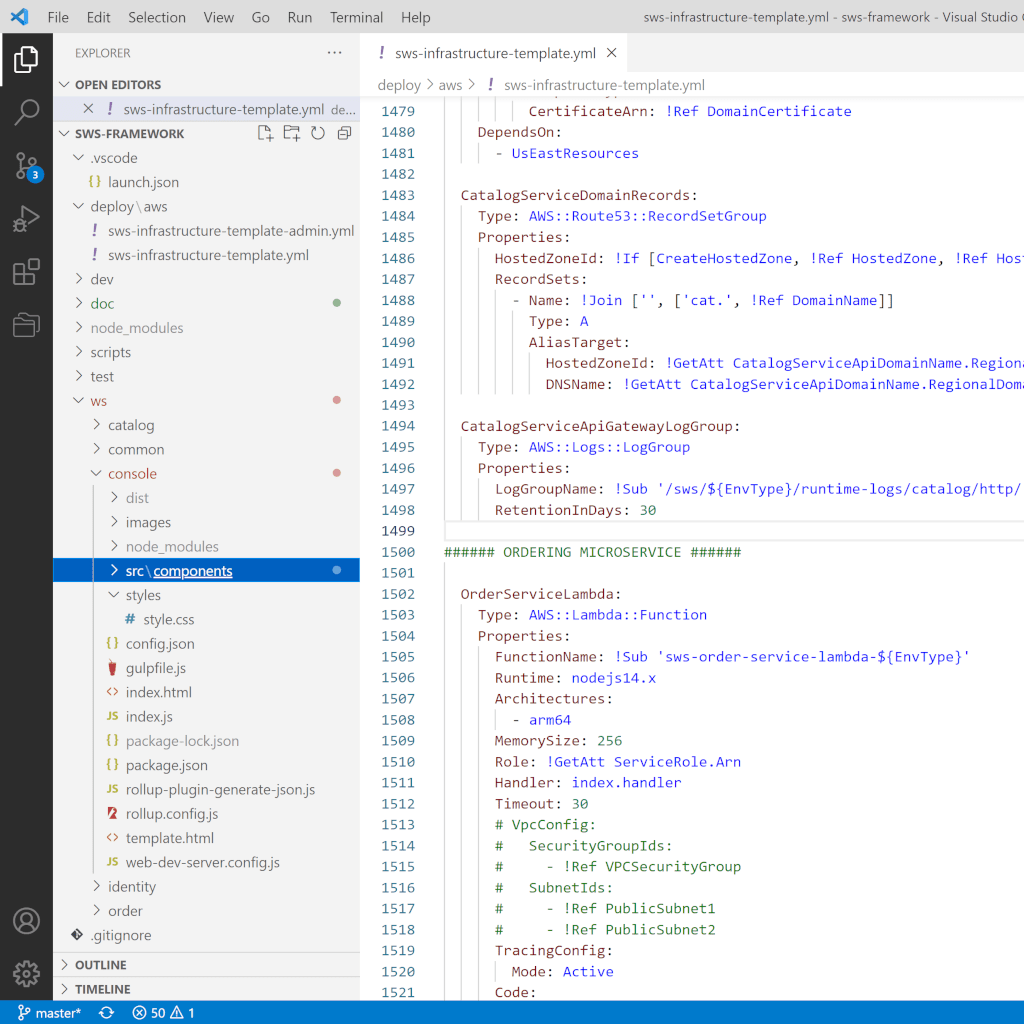Open the Selection menu
Viewport: 1024px width, 1024px height.
[x=157, y=17]
